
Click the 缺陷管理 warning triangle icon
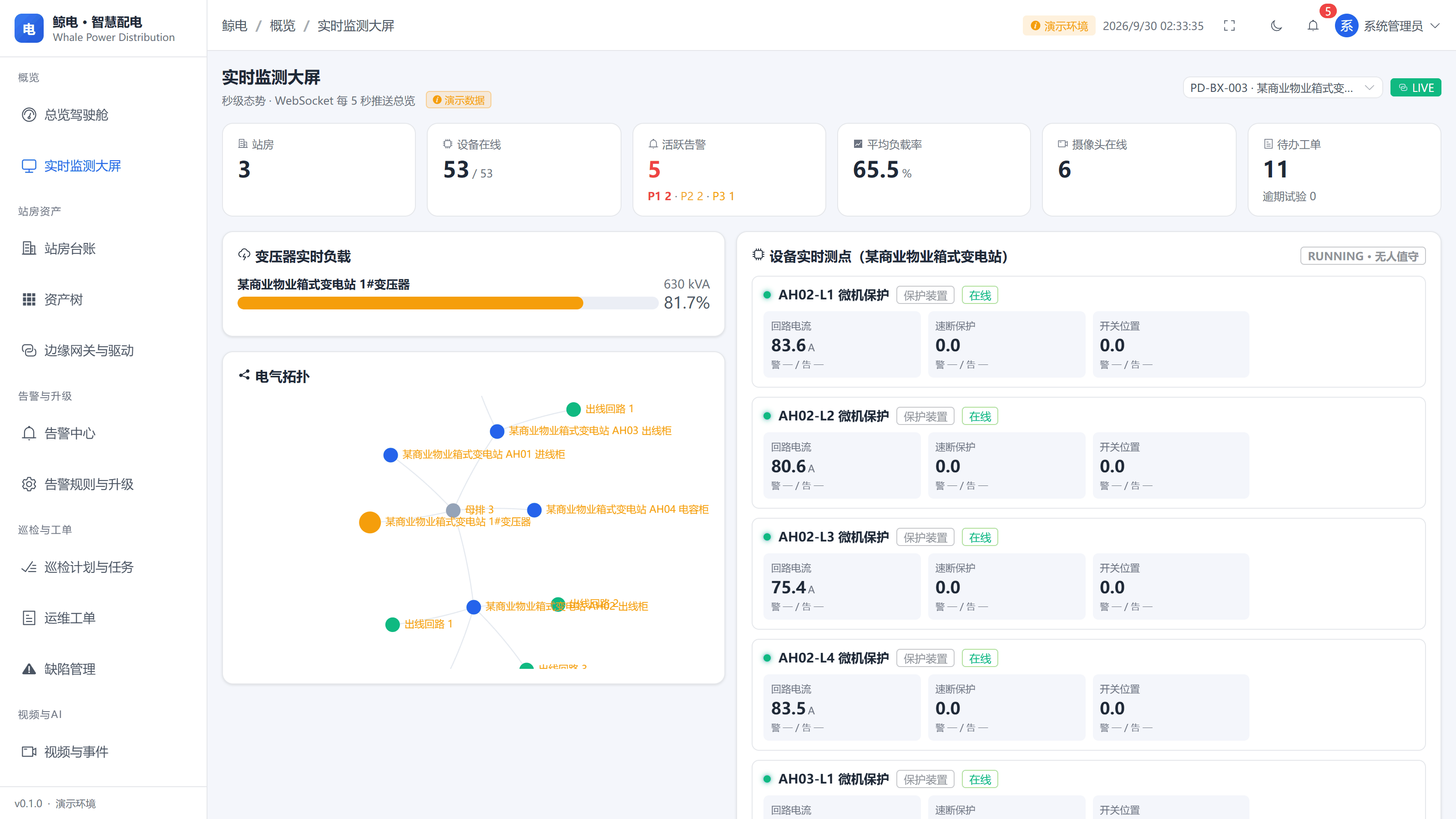[x=29, y=669]
